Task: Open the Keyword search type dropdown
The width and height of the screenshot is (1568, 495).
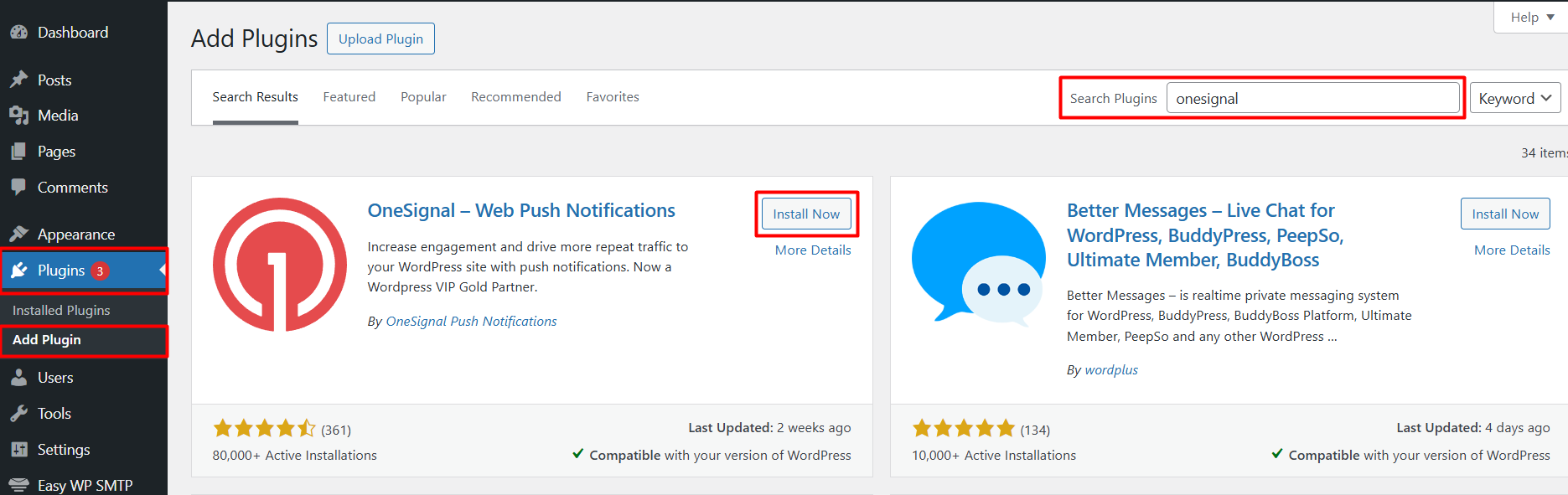Action: (1515, 99)
